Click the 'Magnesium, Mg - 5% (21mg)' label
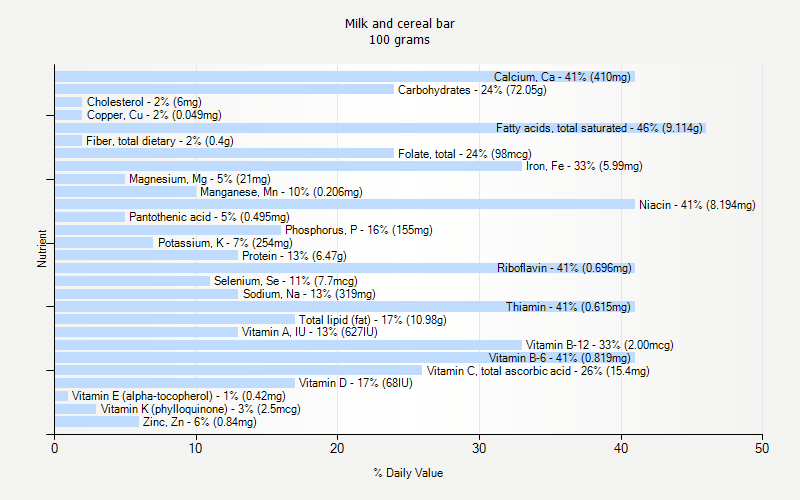Image resolution: width=800 pixels, height=500 pixels. [199, 179]
